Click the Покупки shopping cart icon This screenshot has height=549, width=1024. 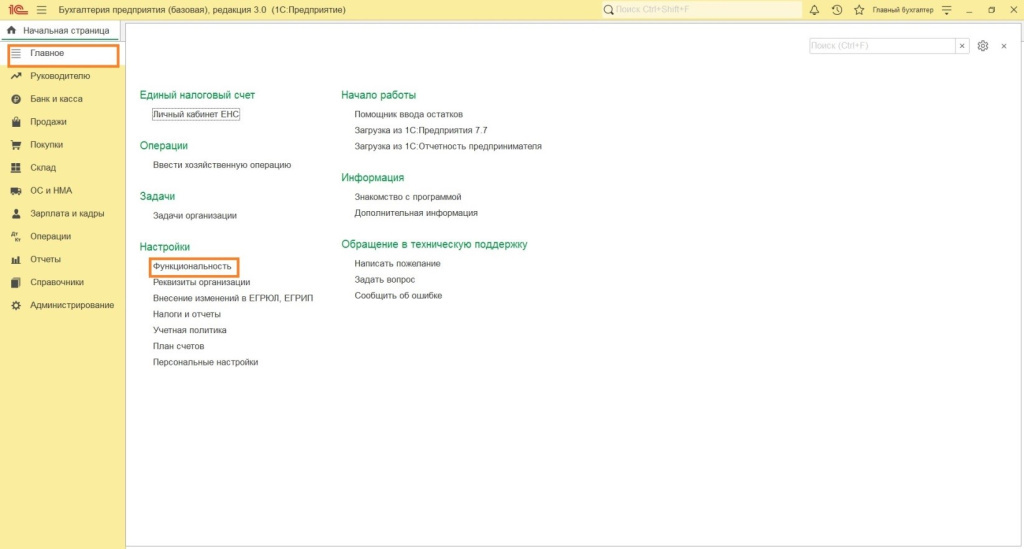pos(16,145)
